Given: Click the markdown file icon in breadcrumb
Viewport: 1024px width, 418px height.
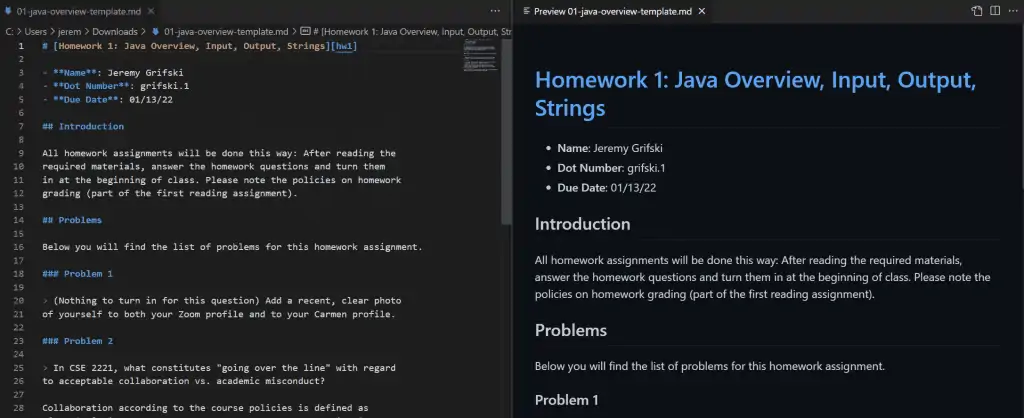Looking at the screenshot, I should click(x=155, y=31).
